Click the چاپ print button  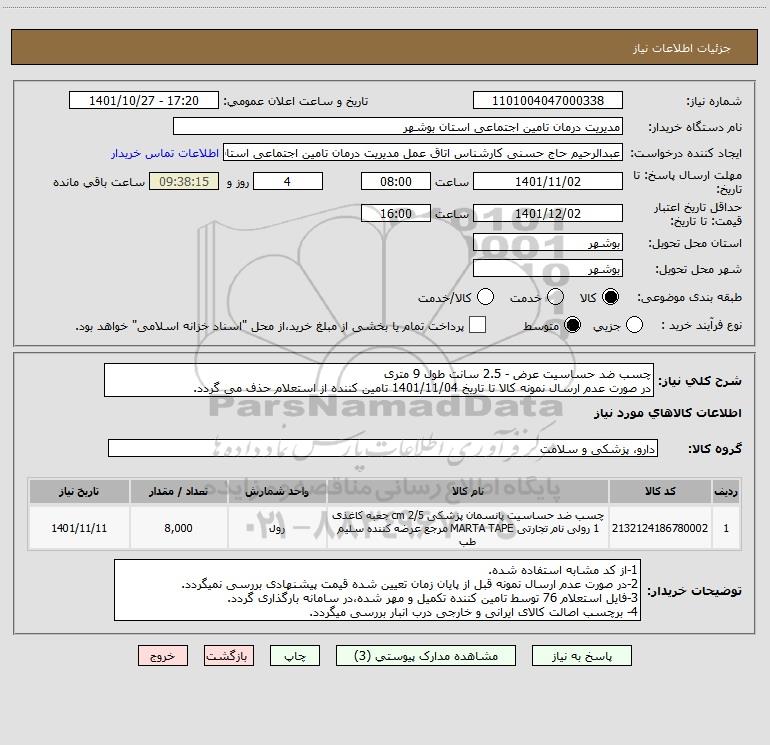pyautogui.click(x=295, y=656)
